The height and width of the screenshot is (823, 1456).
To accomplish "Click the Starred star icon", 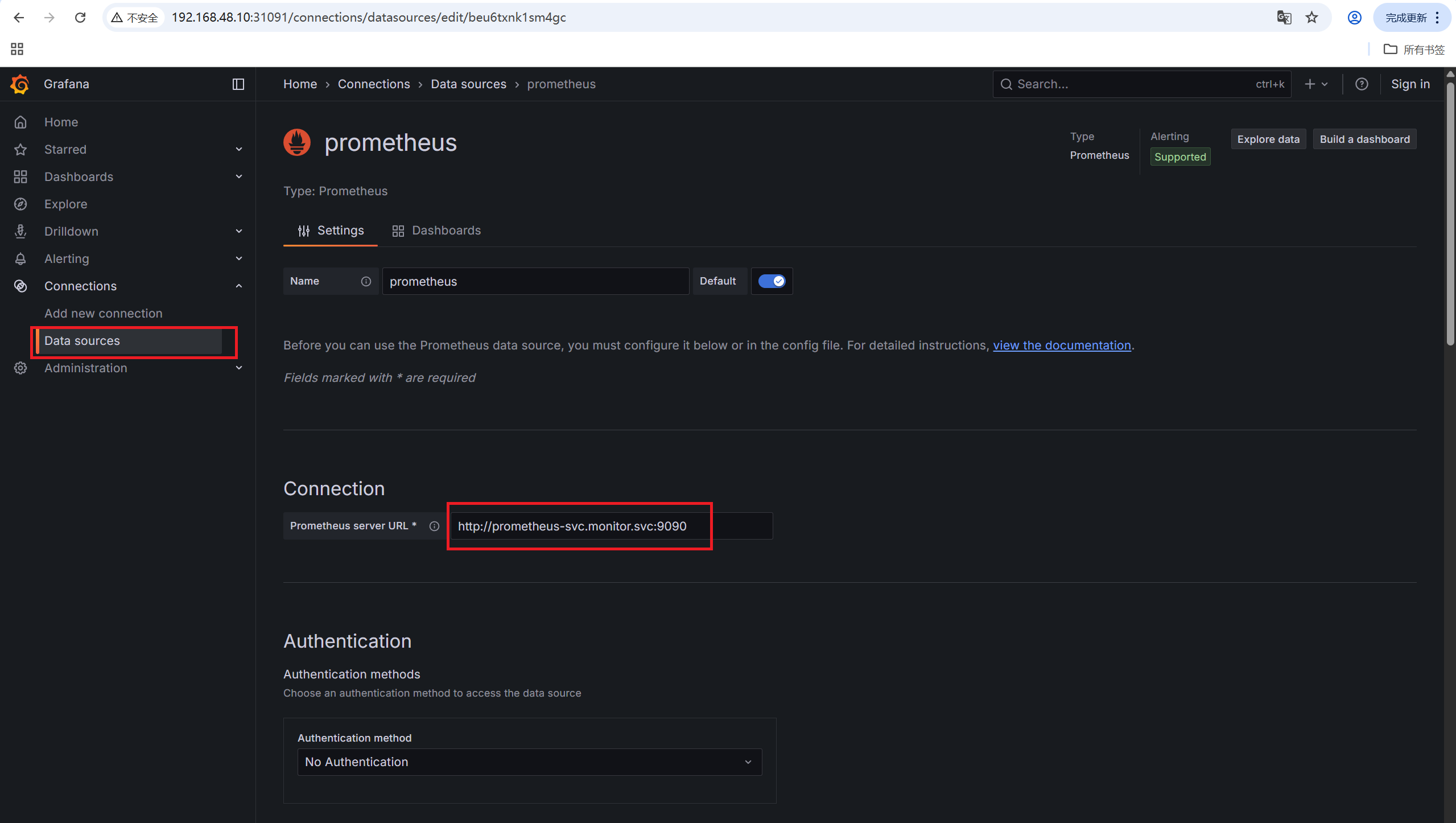I will 20,149.
